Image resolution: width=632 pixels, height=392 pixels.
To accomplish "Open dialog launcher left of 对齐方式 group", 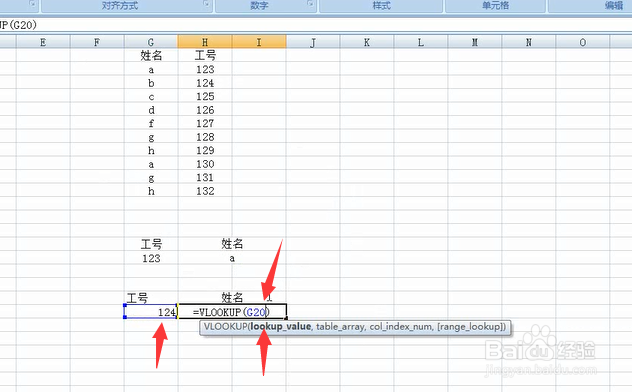I will 33,4.
